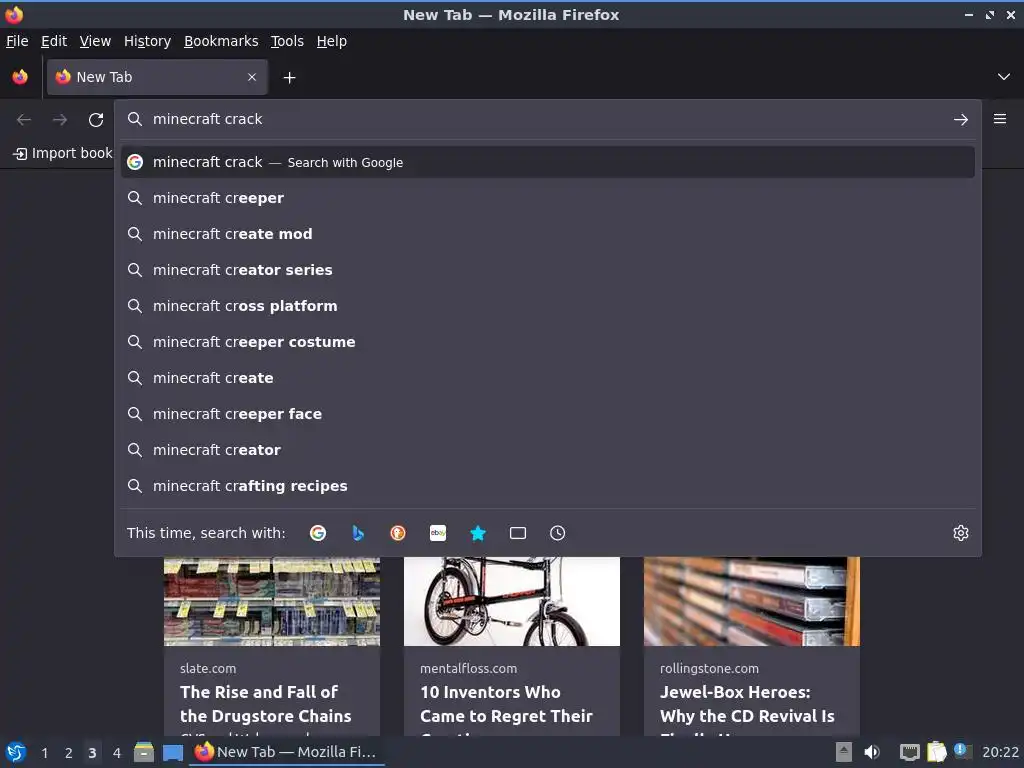Open the History menu
The height and width of the screenshot is (768, 1024).
148,41
